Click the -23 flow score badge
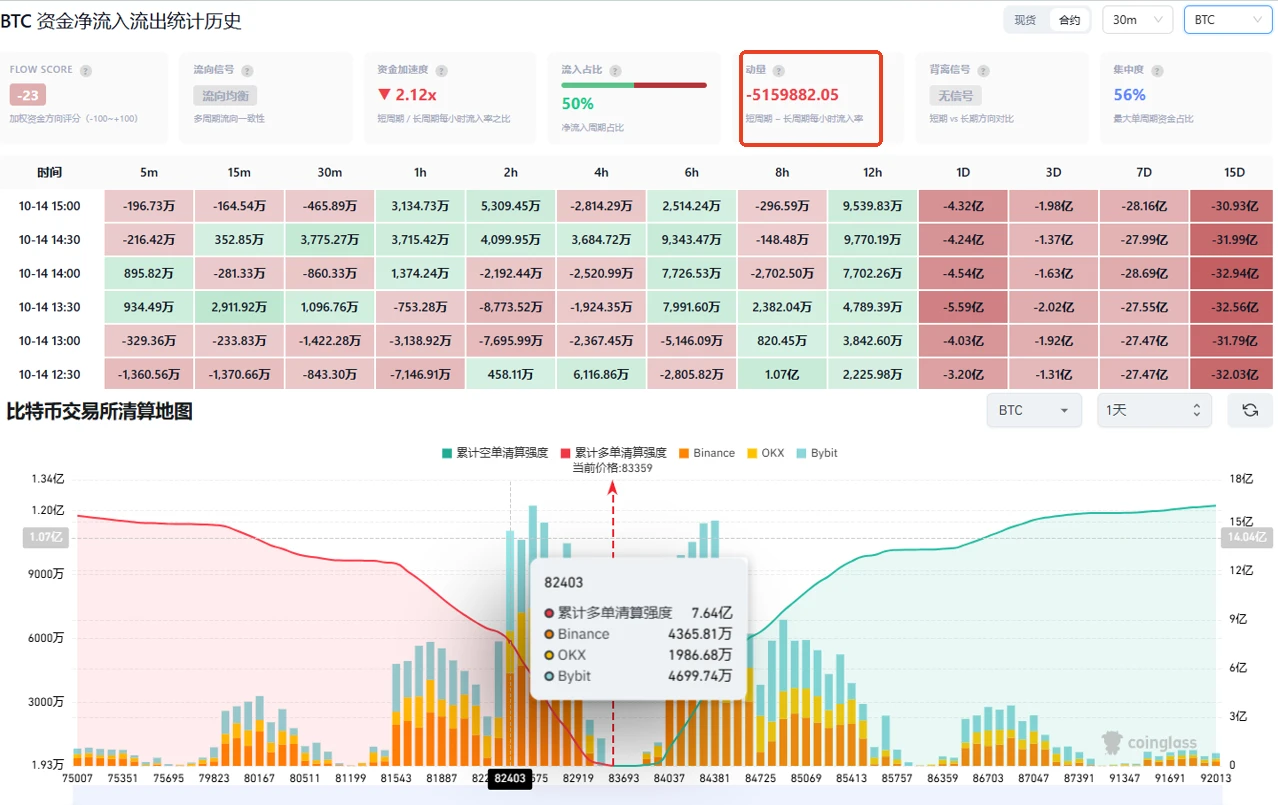The image size is (1278, 805). coord(28,95)
